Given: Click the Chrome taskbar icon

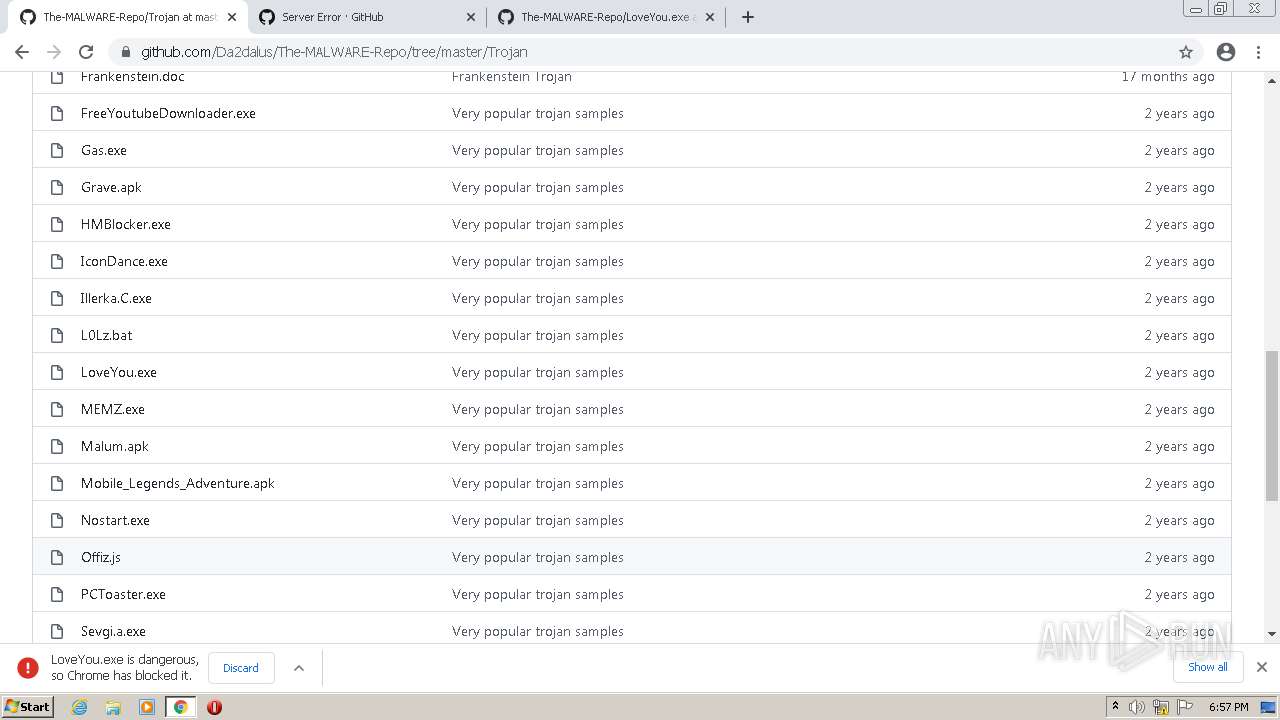Looking at the screenshot, I should pos(181,707).
